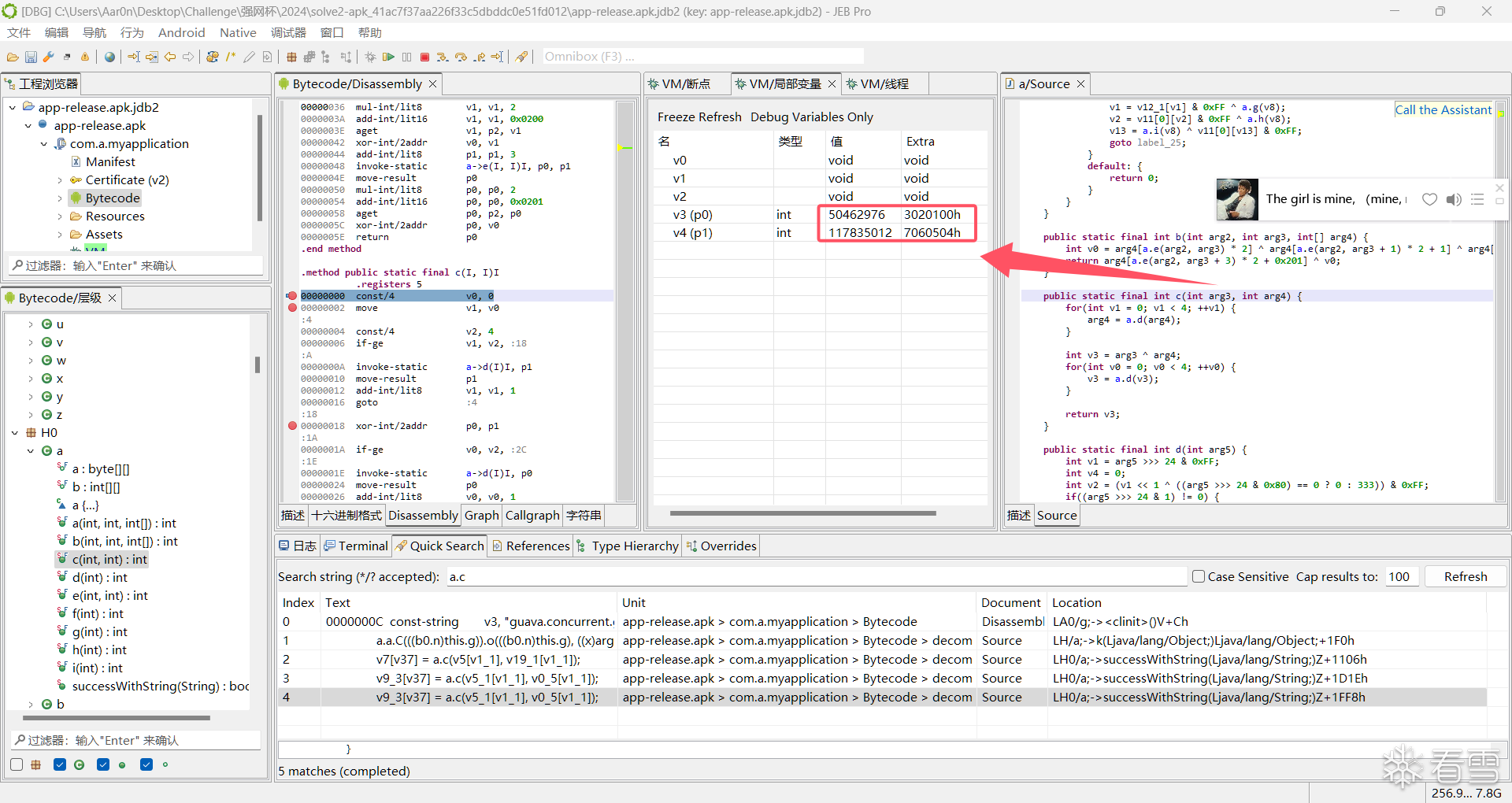The image size is (1512, 803).
Task: Click the speaker volume icon in music widget
Action: click(1454, 199)
